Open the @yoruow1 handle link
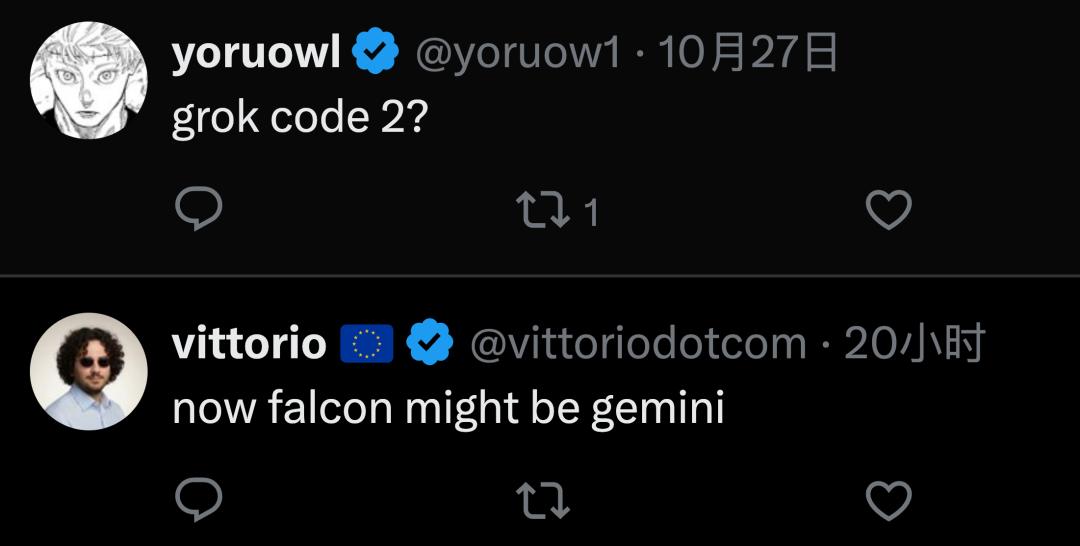Image resolution: width=1080 pixels, height=546 pixels. pyautogui.click(x=517, y=54)
